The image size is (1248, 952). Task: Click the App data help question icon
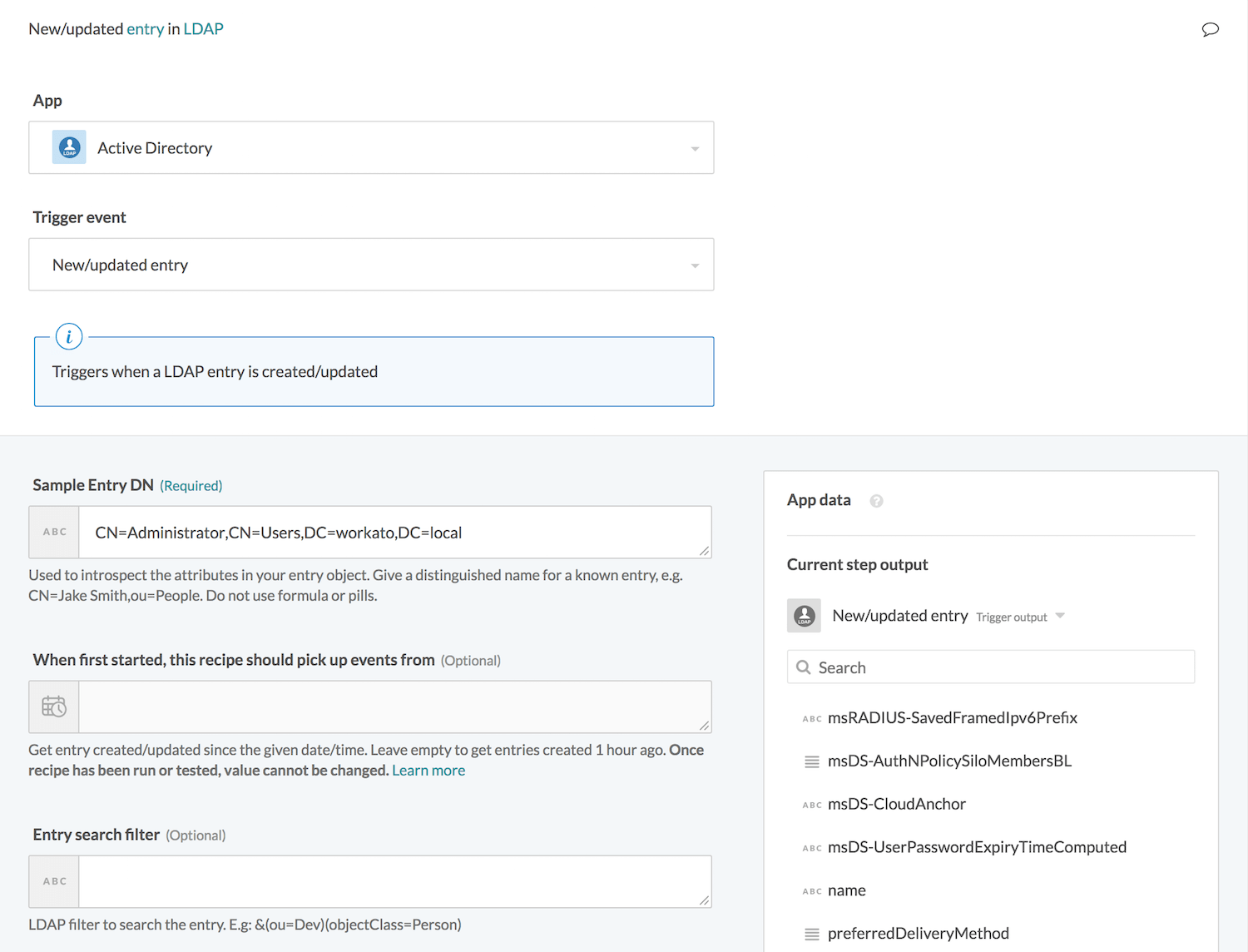(876, 501)
